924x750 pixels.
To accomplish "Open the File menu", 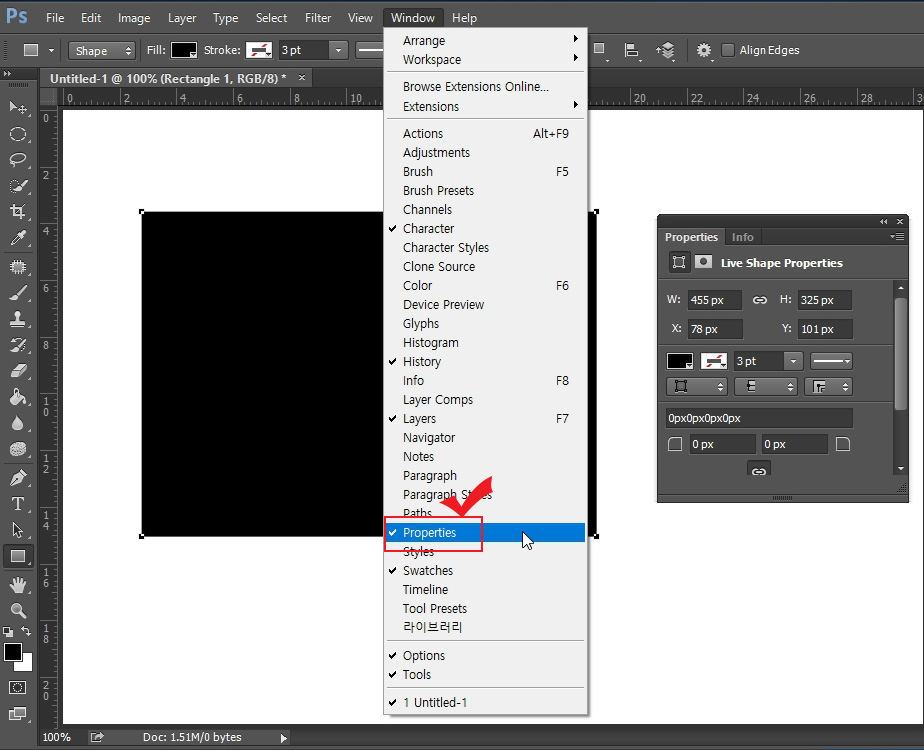I will click(x=55, y=18).
